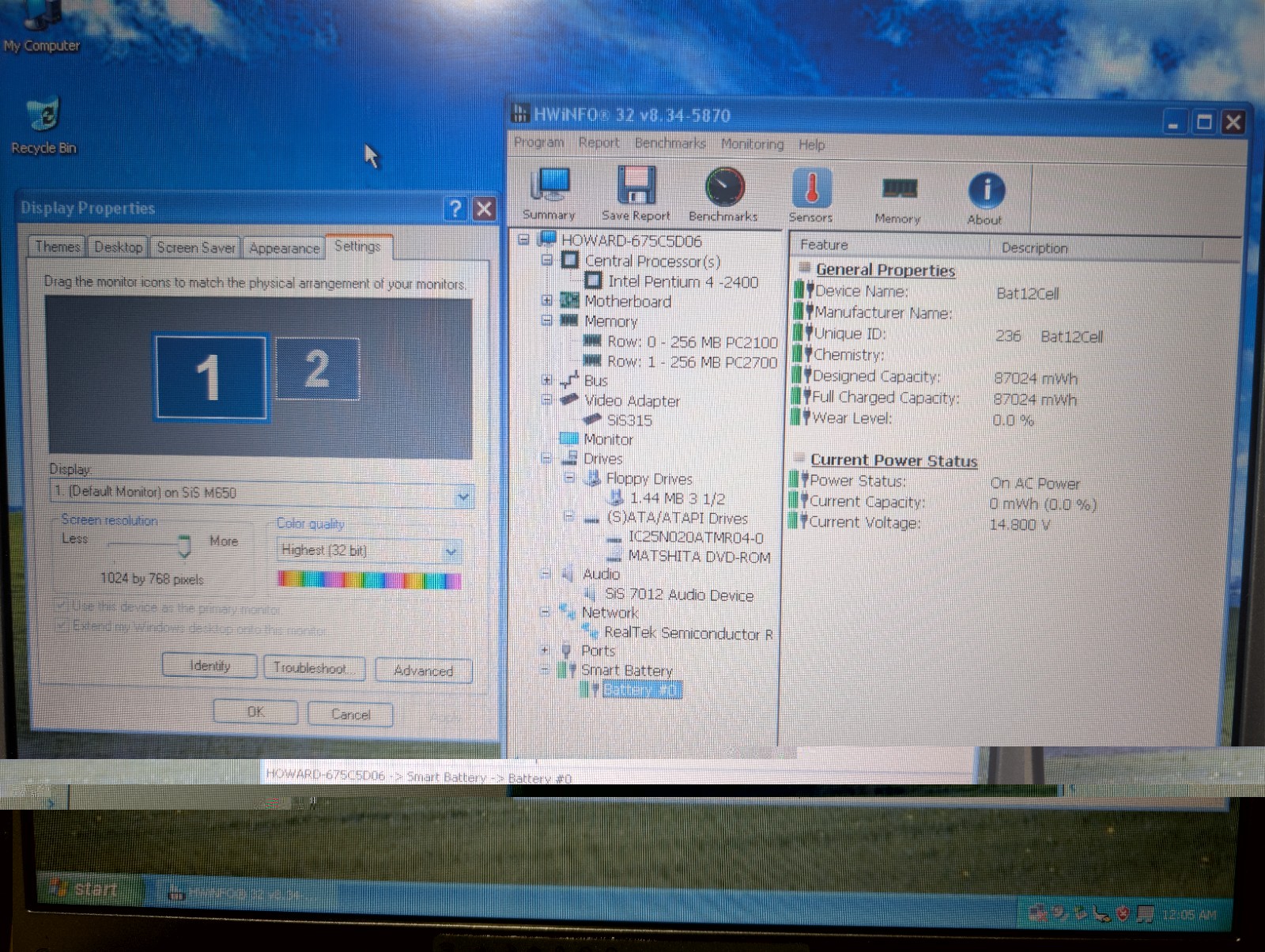Switch to the Desktop tab
The image size is (1265, 952).
(118, 247)
